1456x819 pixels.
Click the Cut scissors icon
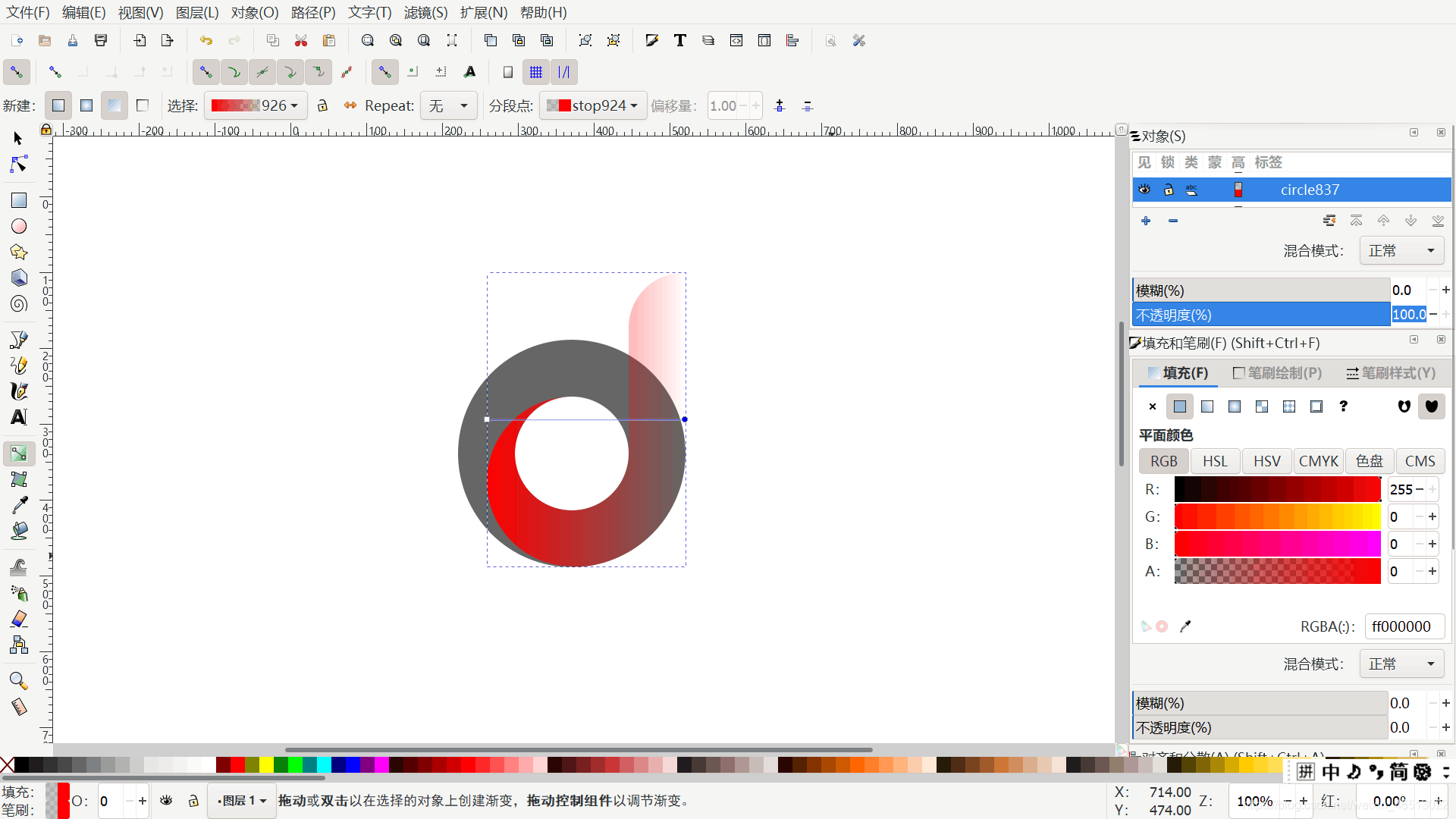tap(301, 40)
